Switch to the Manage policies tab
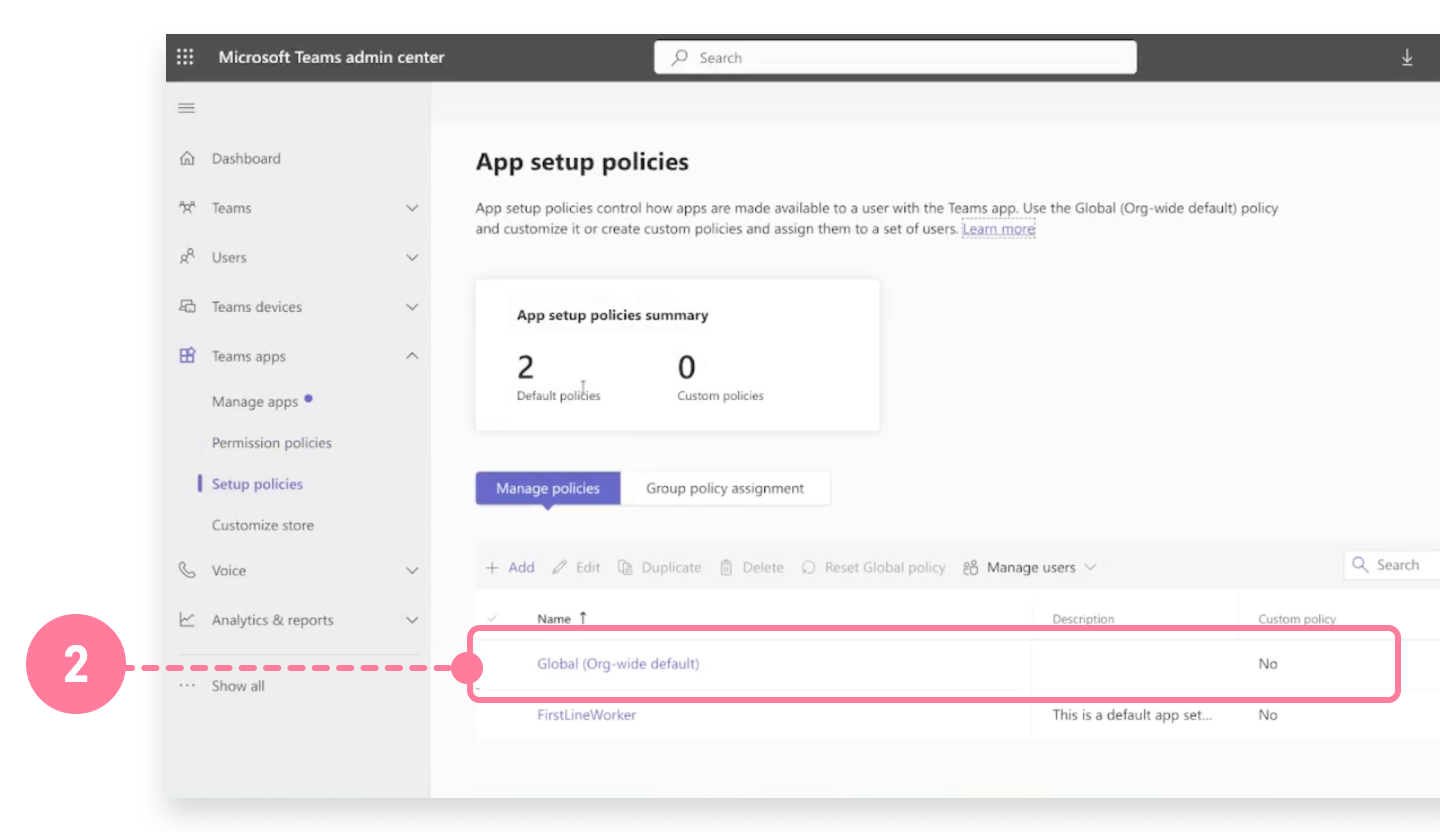The width and height of the screenshot is (1440, 832). click(x=548, y=488)
